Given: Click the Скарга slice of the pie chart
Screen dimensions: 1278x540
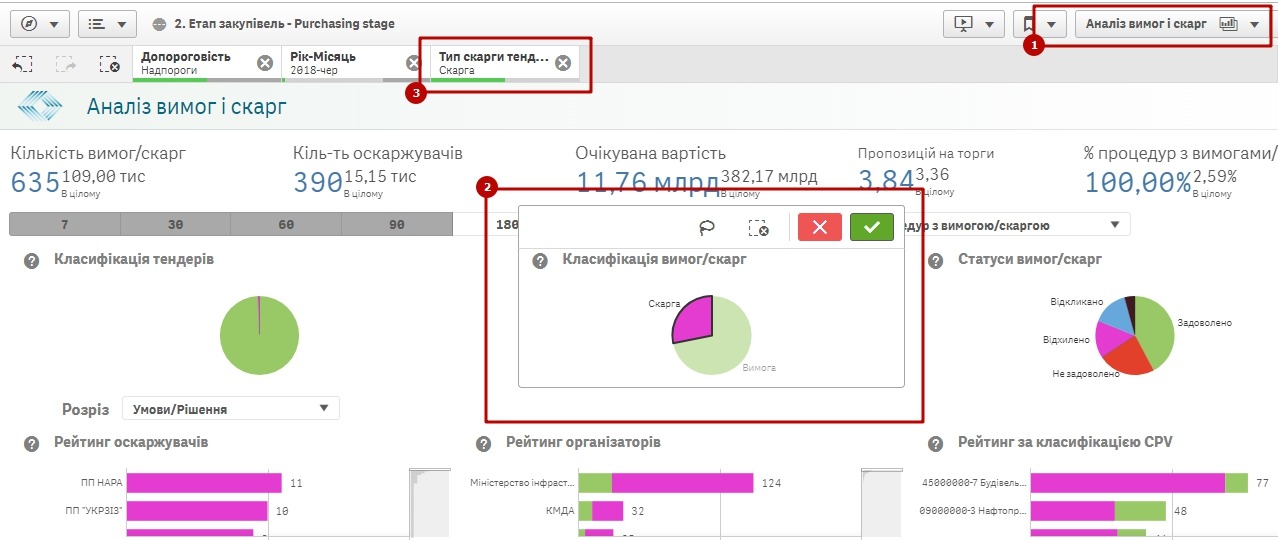Looking at the screenshot, I should [692, 320].
